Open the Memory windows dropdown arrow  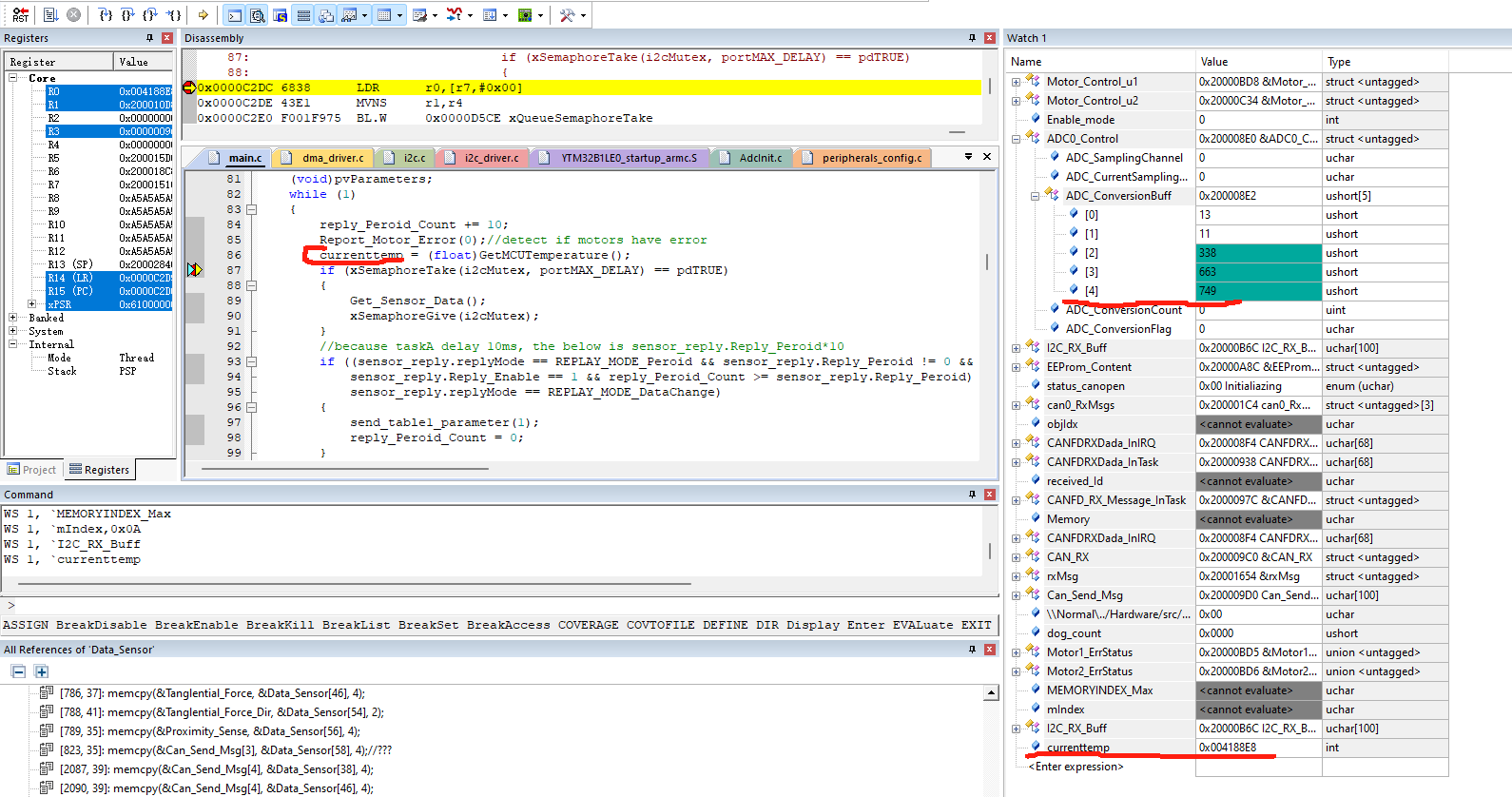(x=399, y=14)
